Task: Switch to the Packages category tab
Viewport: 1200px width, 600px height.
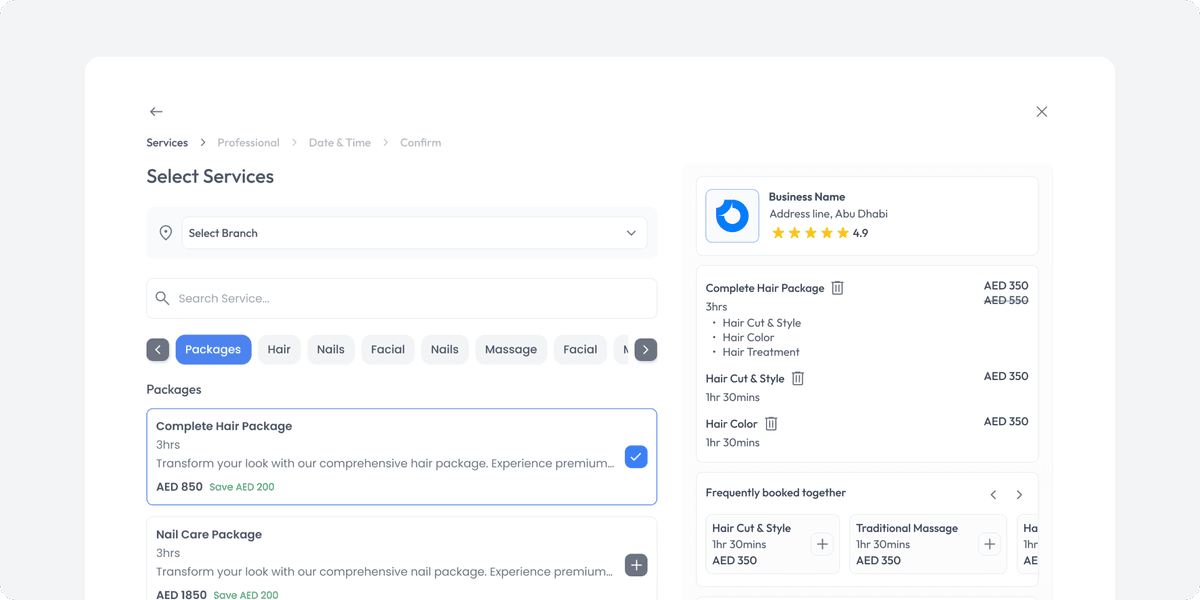Action: tap(213, 349)
